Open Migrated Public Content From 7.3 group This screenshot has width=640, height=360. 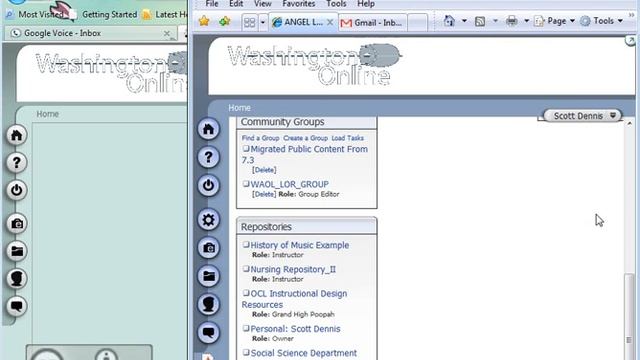tap(305, 154)
